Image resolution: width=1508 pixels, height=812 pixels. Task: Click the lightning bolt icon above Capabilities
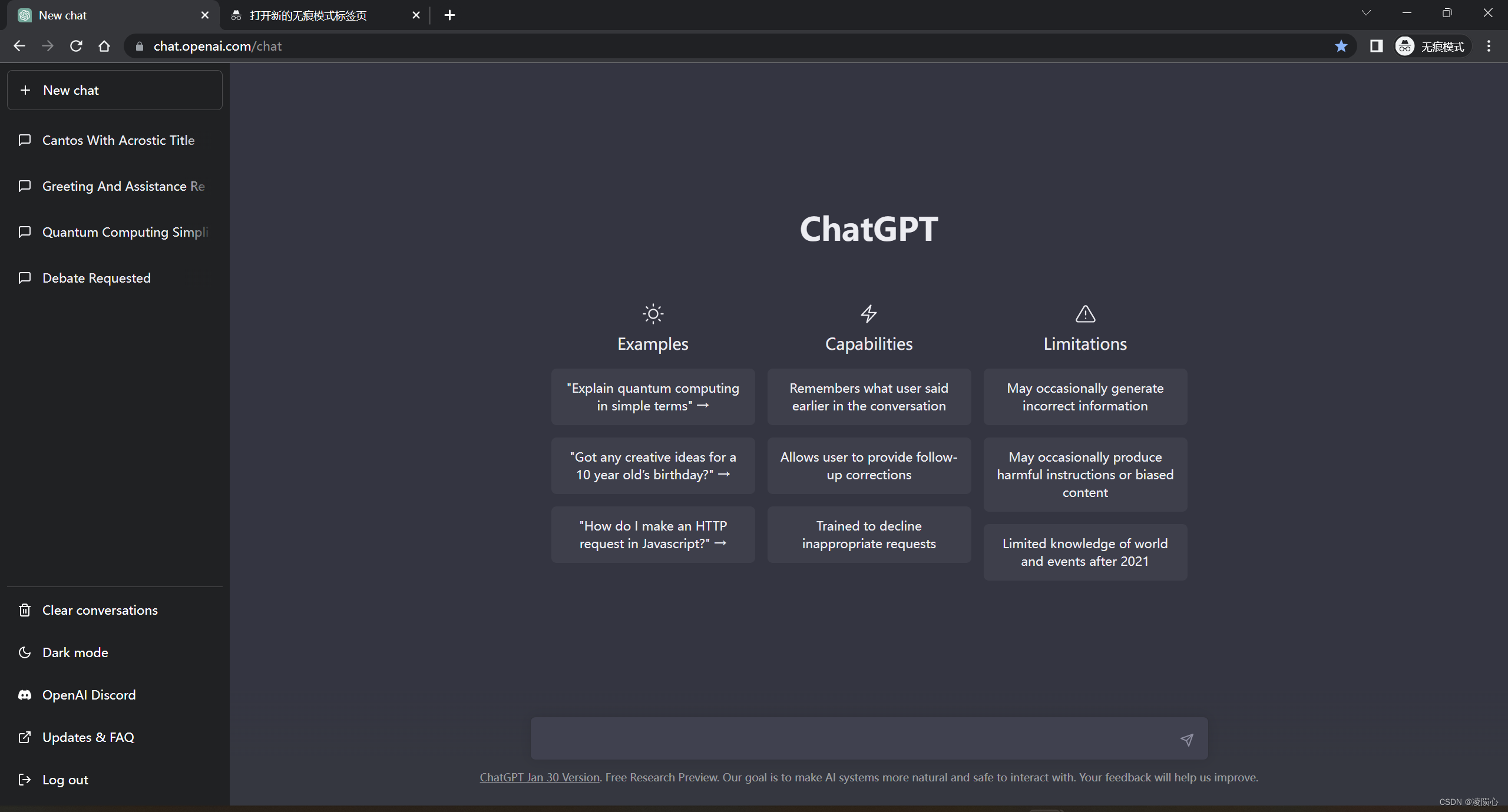click(869, 314)
